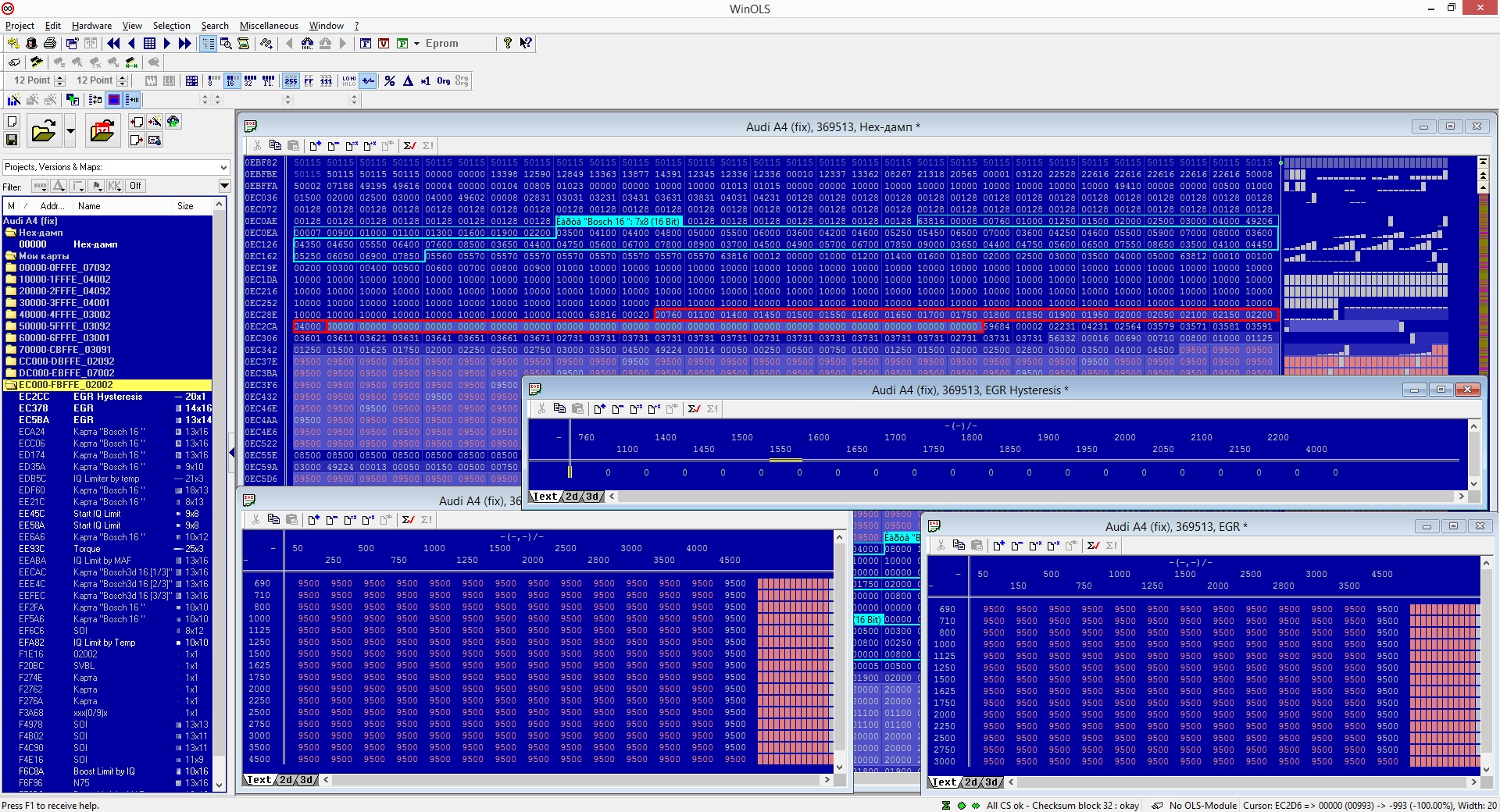1500x812 pixels.
Task: Go to the next map with the right arrow
Action: click(166, 44)
